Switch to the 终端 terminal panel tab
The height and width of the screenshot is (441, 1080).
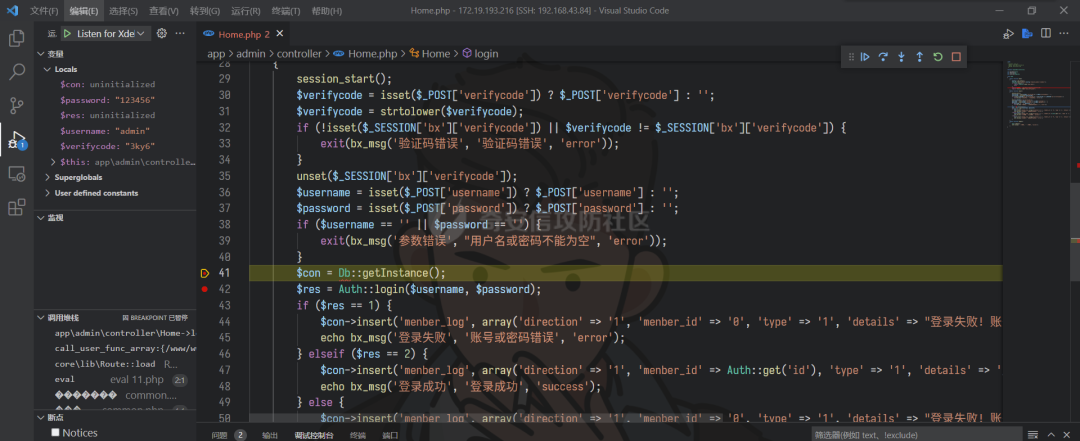358,435
